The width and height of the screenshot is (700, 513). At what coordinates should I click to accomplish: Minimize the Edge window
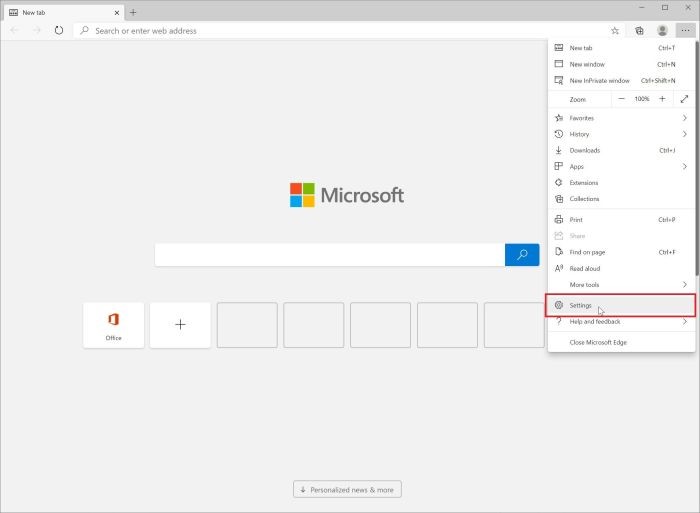tap(642, 8)
